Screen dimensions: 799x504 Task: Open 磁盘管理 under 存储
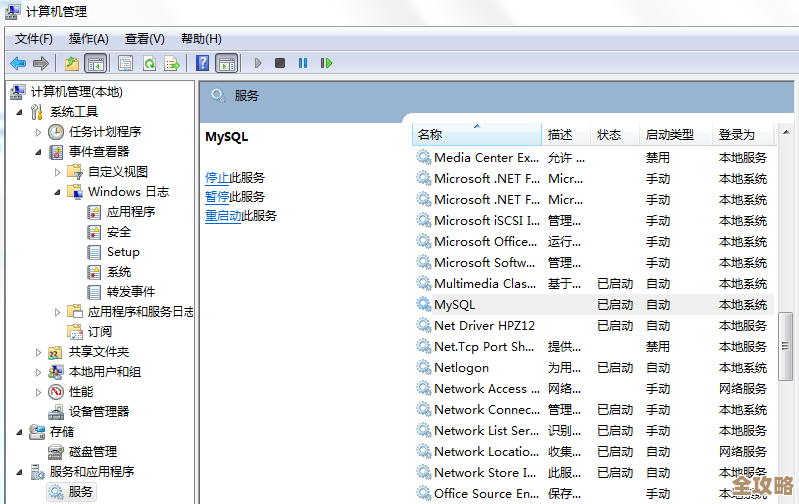tap(93, 452)
